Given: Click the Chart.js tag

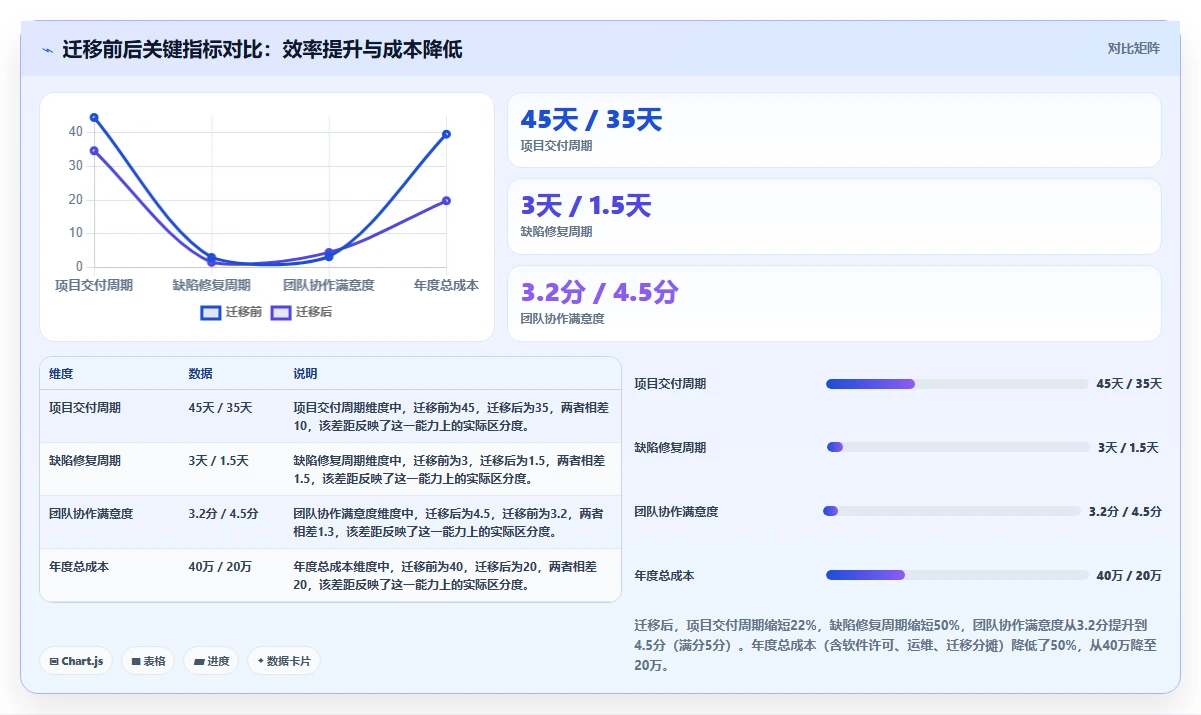Looking at the screenshot, I should pyautogui.click(x=76, y=661).
